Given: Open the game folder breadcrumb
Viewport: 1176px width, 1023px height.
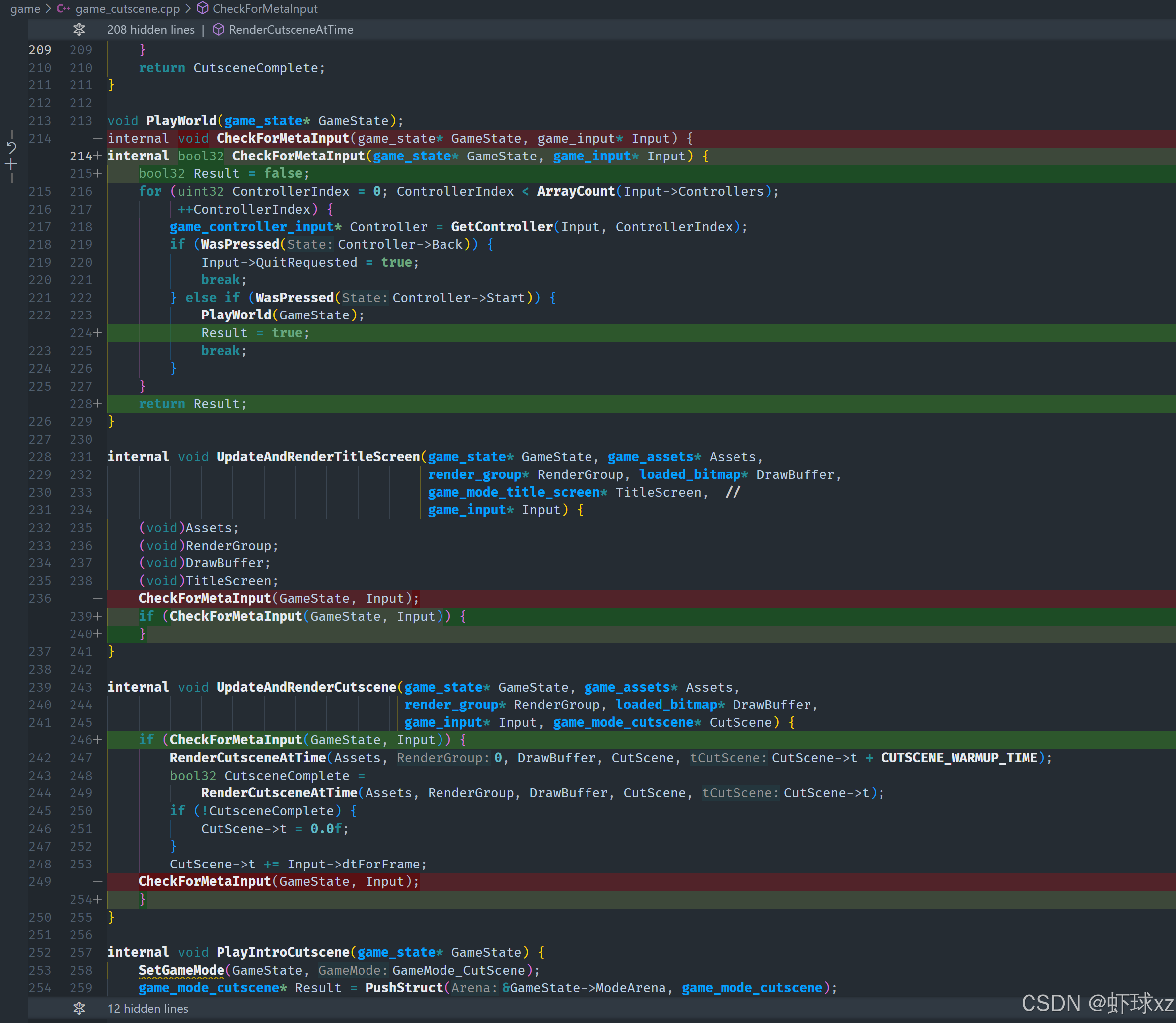Looking at the screenshot, I should pyautogui.click(x=25, y=8).
